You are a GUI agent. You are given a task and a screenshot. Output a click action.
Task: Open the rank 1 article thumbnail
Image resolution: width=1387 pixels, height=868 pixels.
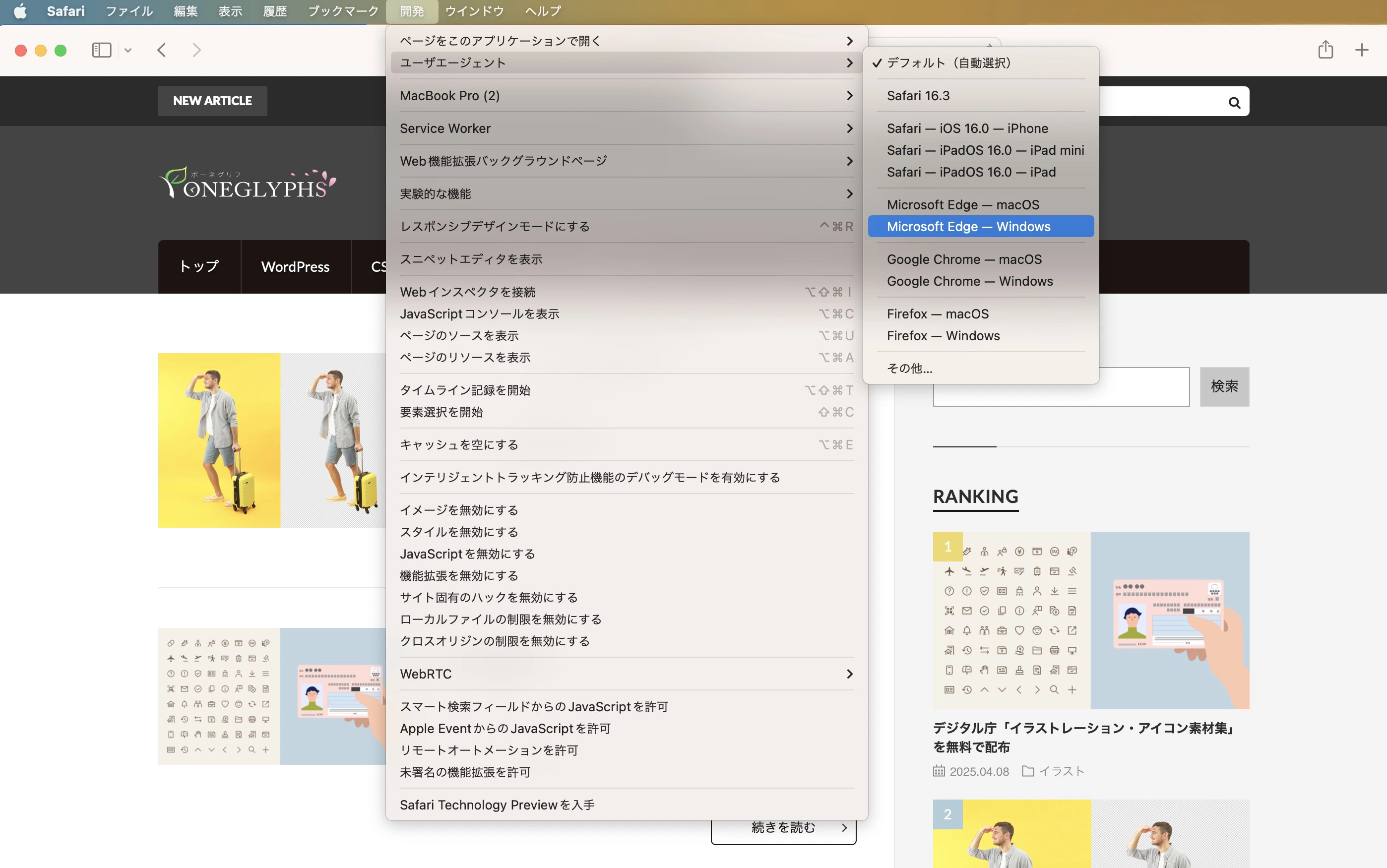point(1091,620)
